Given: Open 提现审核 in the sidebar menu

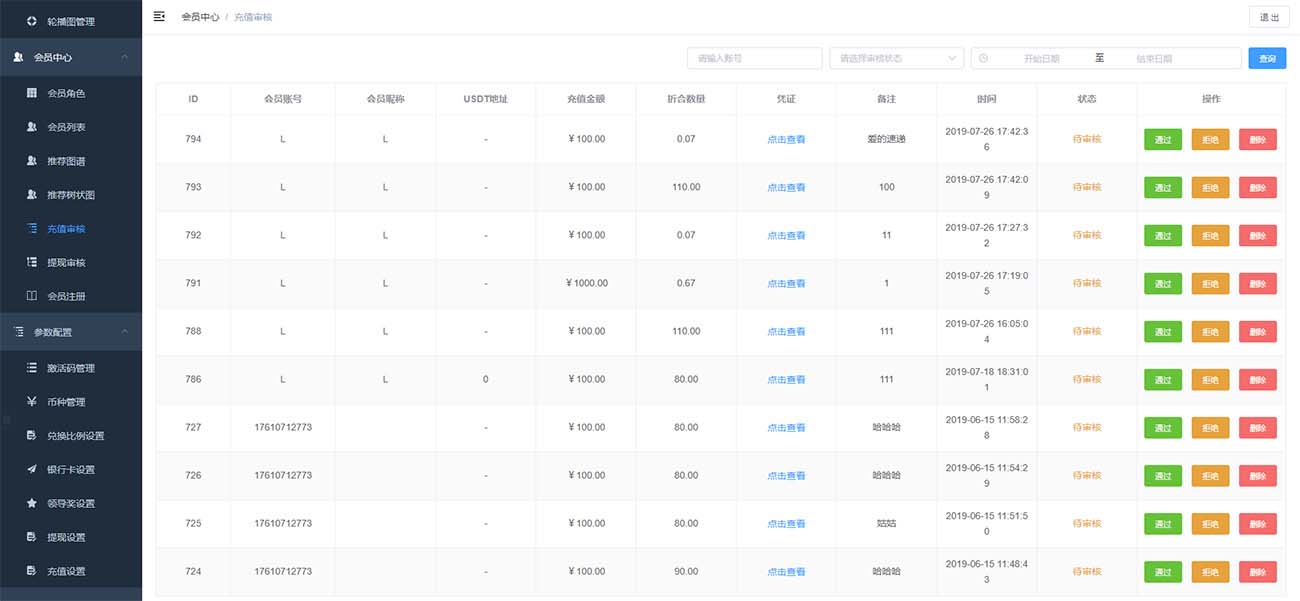Looking at the screenshot, I should 66,262.
